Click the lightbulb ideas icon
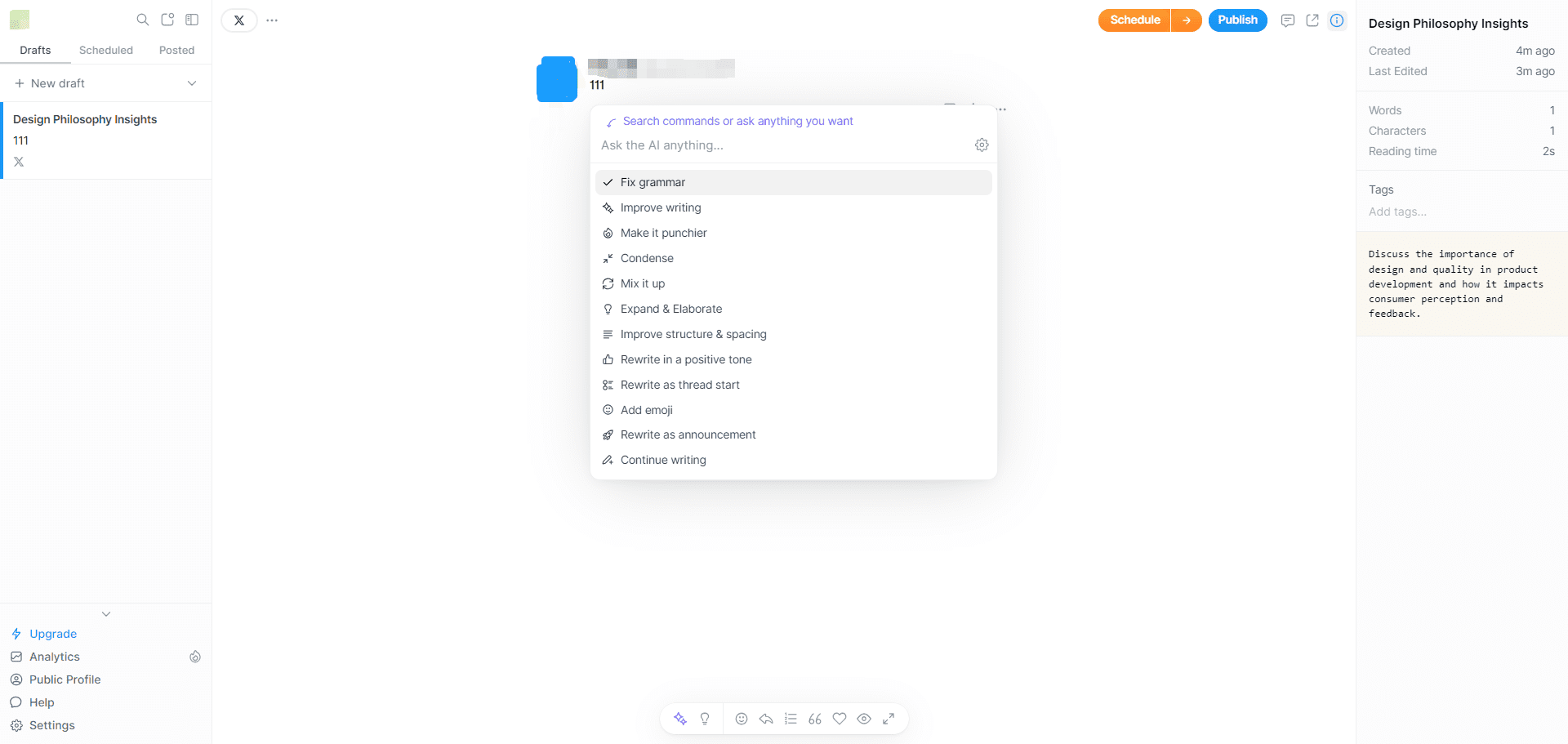The height and width of the screenshot is (744, 1568). coord(705,719)
